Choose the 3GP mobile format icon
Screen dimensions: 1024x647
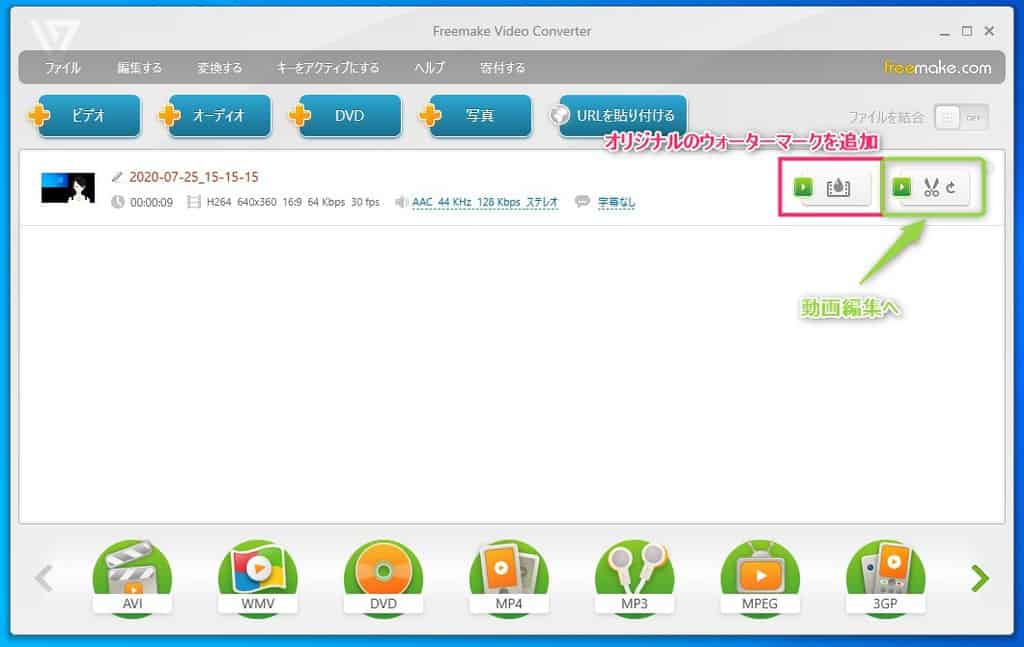coord(885,578)
